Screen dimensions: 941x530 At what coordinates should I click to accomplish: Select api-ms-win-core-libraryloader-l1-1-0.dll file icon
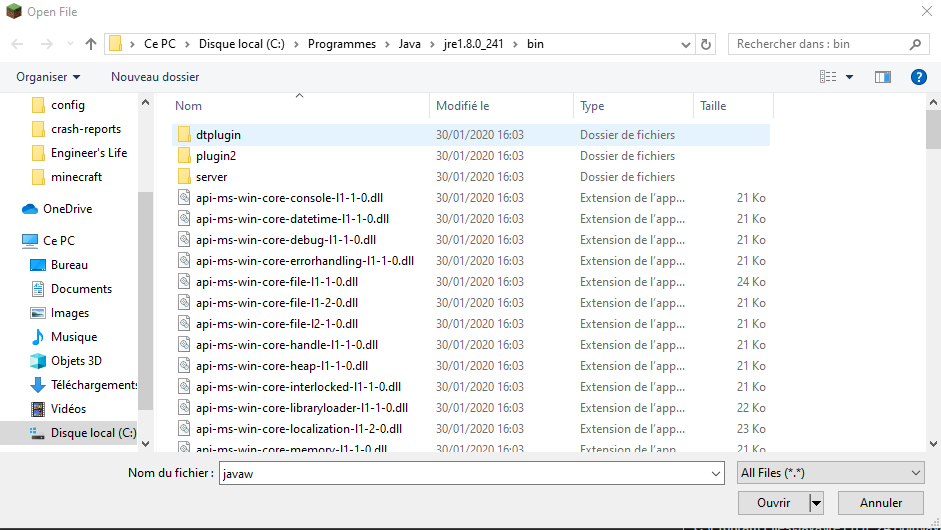click(184, 408)
